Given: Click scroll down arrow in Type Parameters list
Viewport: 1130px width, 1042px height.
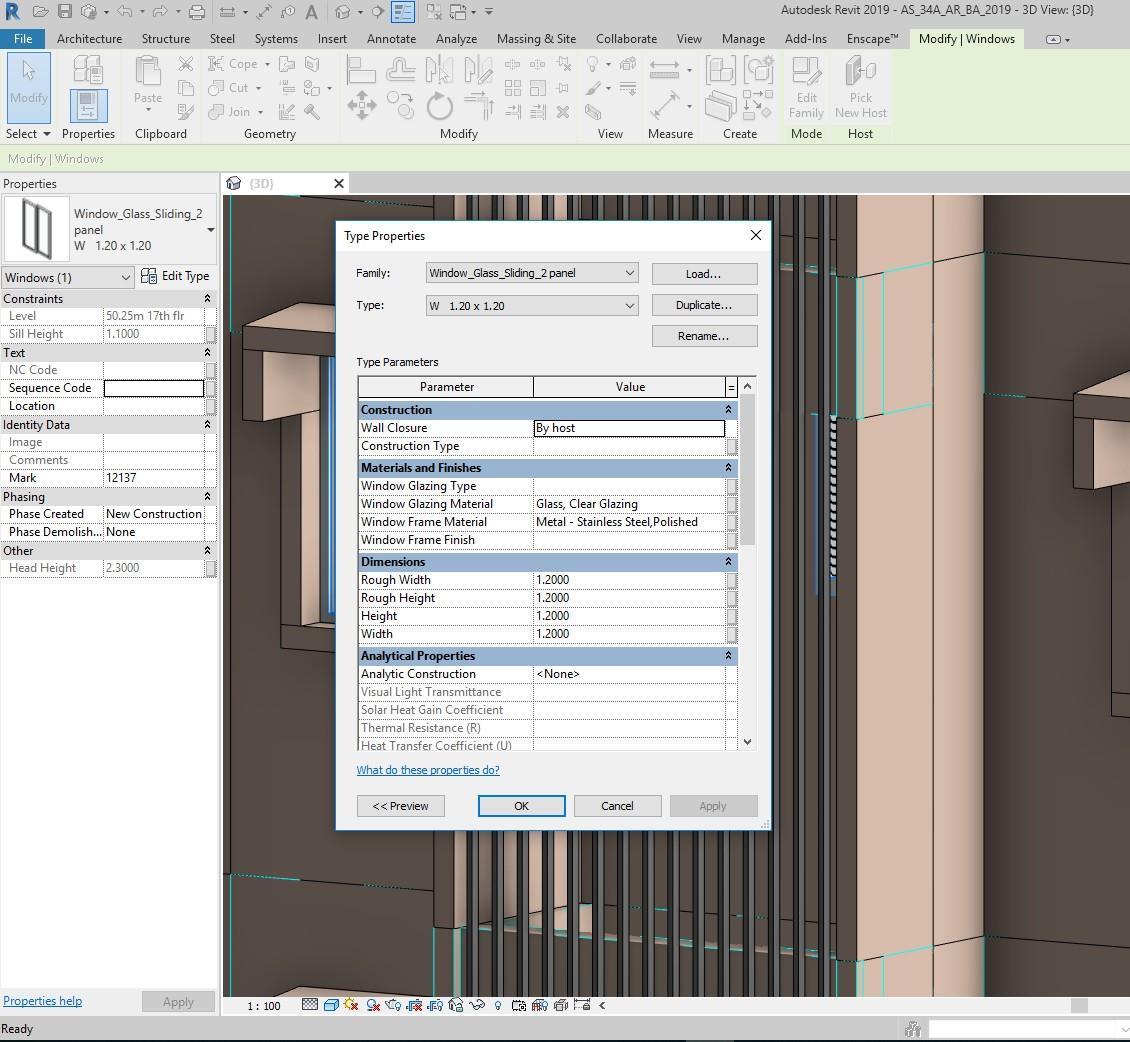Looking at the screenshot, I should pos(747,742).
